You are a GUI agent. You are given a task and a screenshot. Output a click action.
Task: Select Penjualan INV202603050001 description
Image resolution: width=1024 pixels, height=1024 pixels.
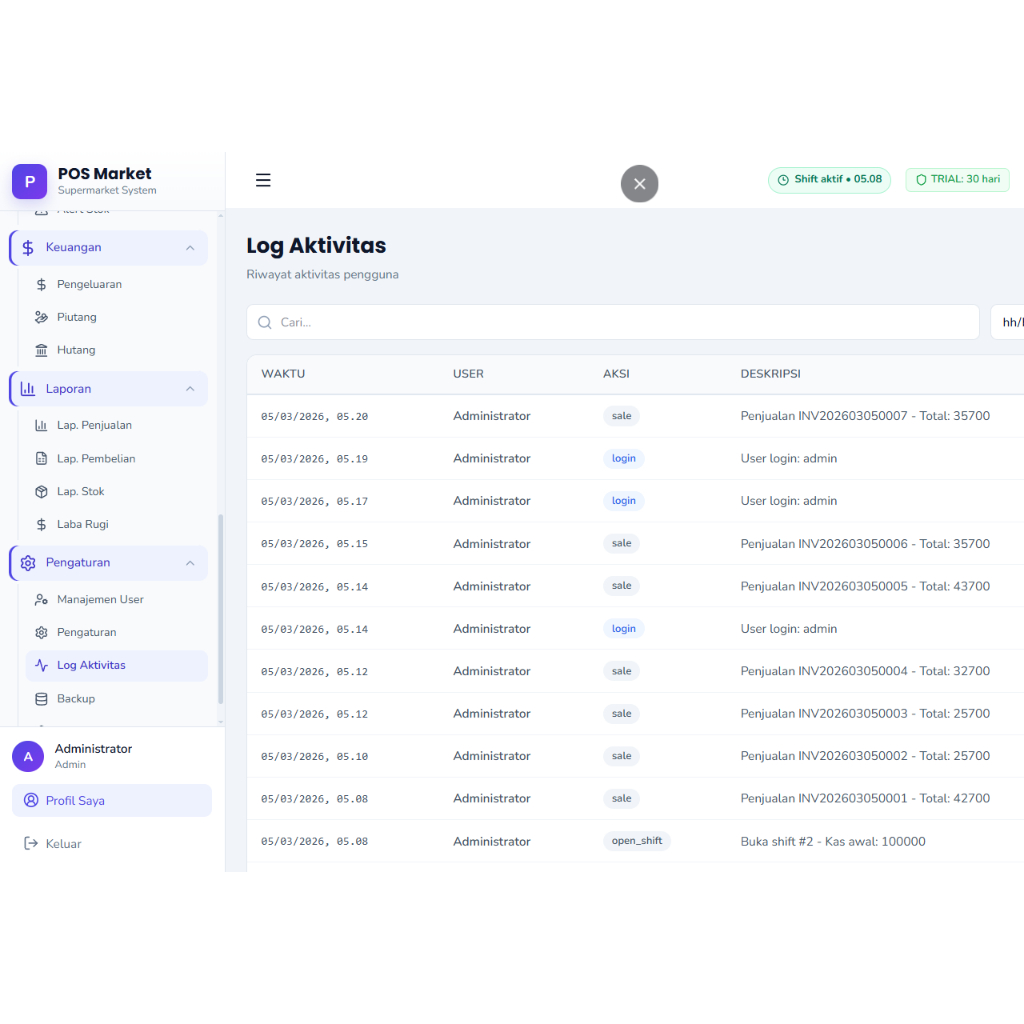pos(865,799)
